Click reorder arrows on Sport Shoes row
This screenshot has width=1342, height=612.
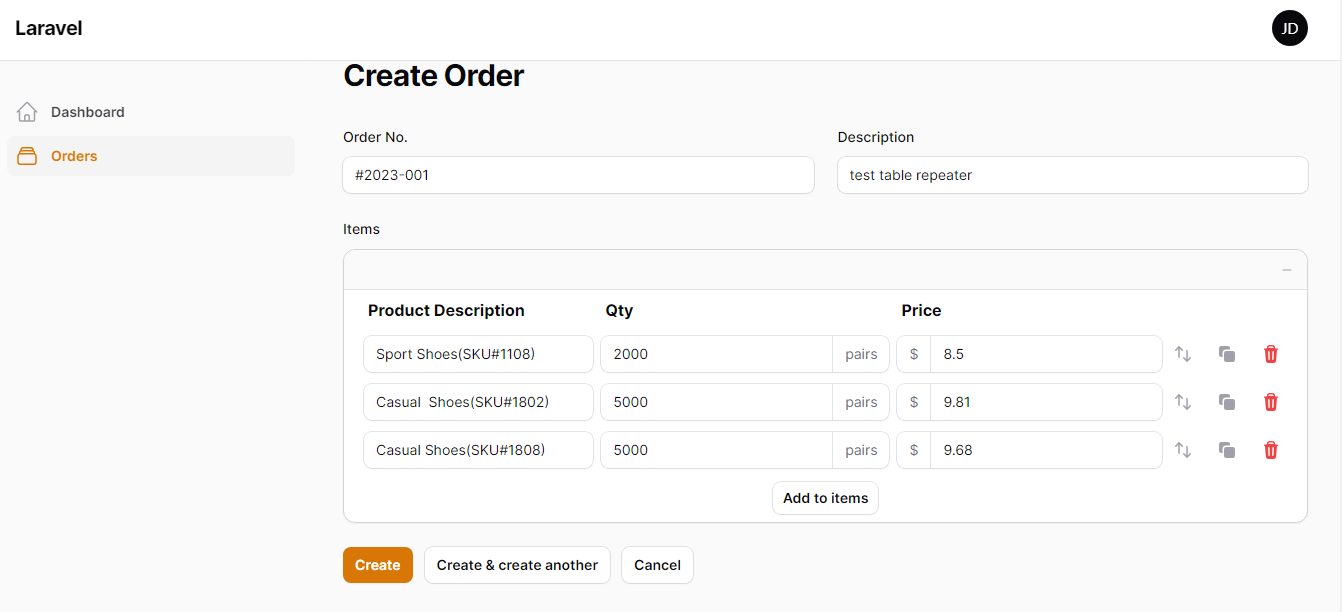coord(1183,354)
